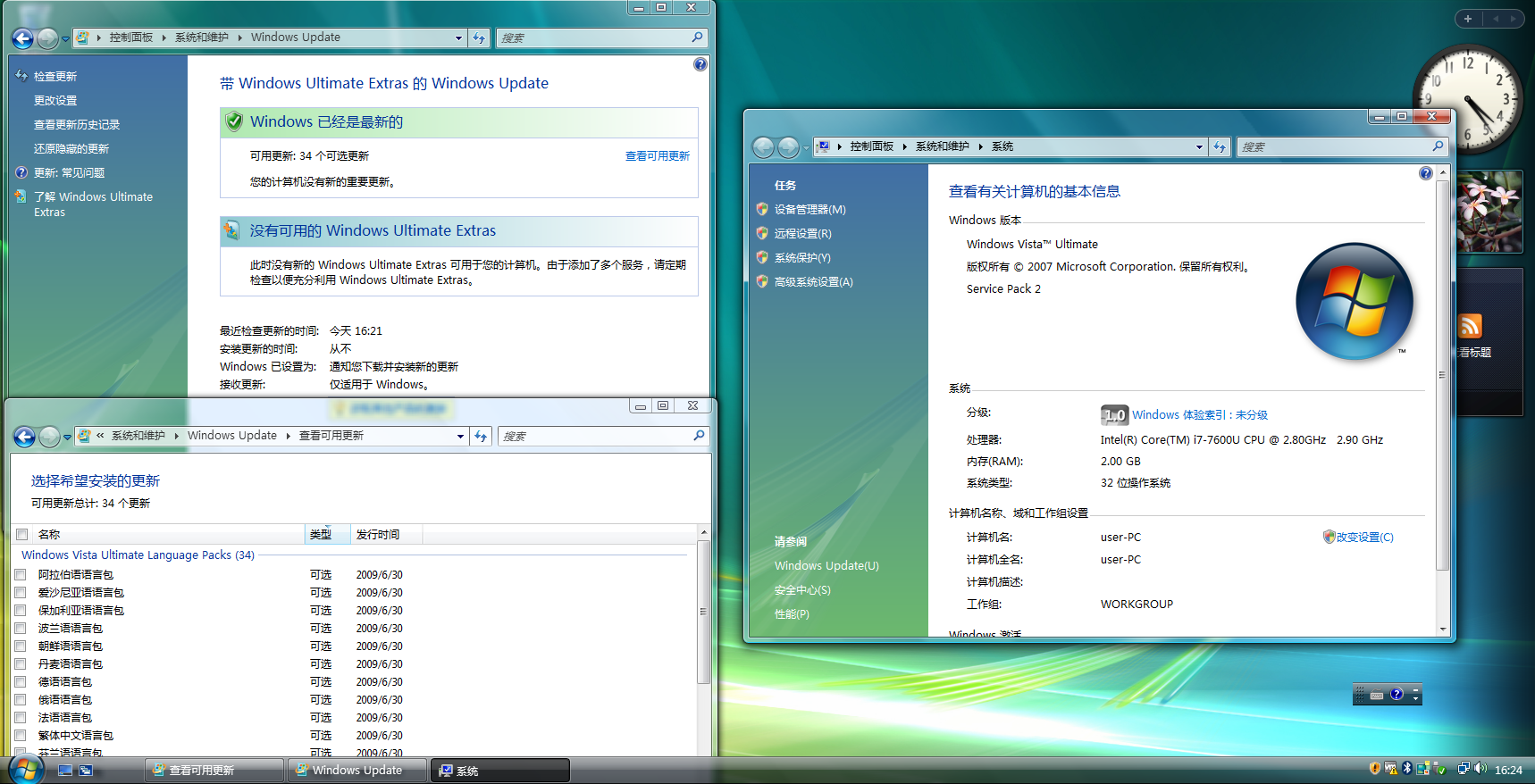The width and height of the screenshot is (1535, 784).
Task: Check the Russian language pack (俄语语言包)
Action: click(x=21, y=700)
